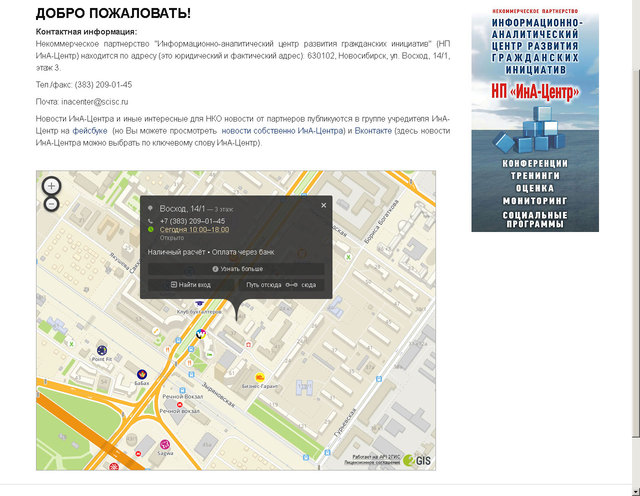Click the Sagwa map marker
The image size is (640, 496).
(165, 444)
